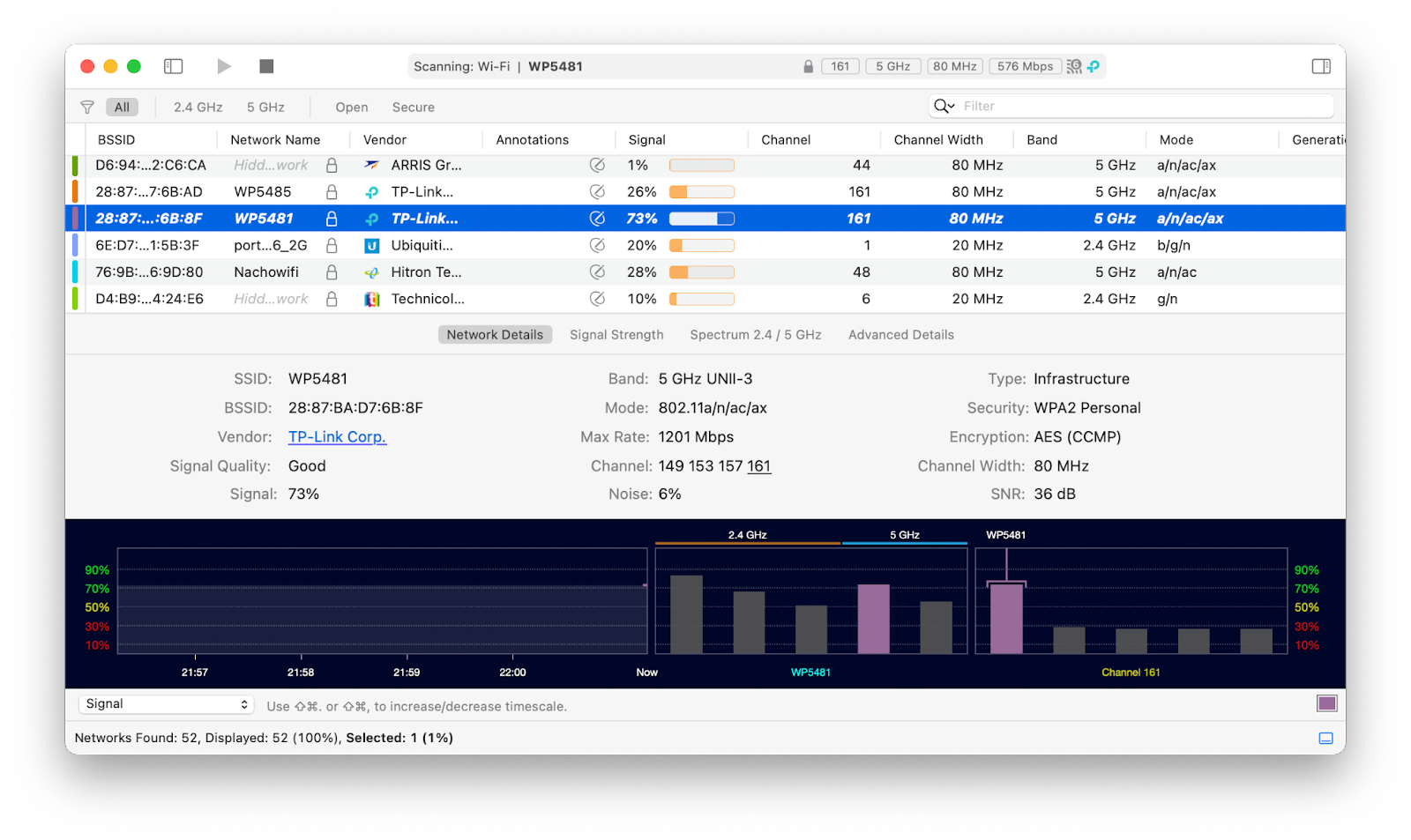Click the filter funnel icon
This screenshot has height=840, width=1411.
click(x=87, y=108)
